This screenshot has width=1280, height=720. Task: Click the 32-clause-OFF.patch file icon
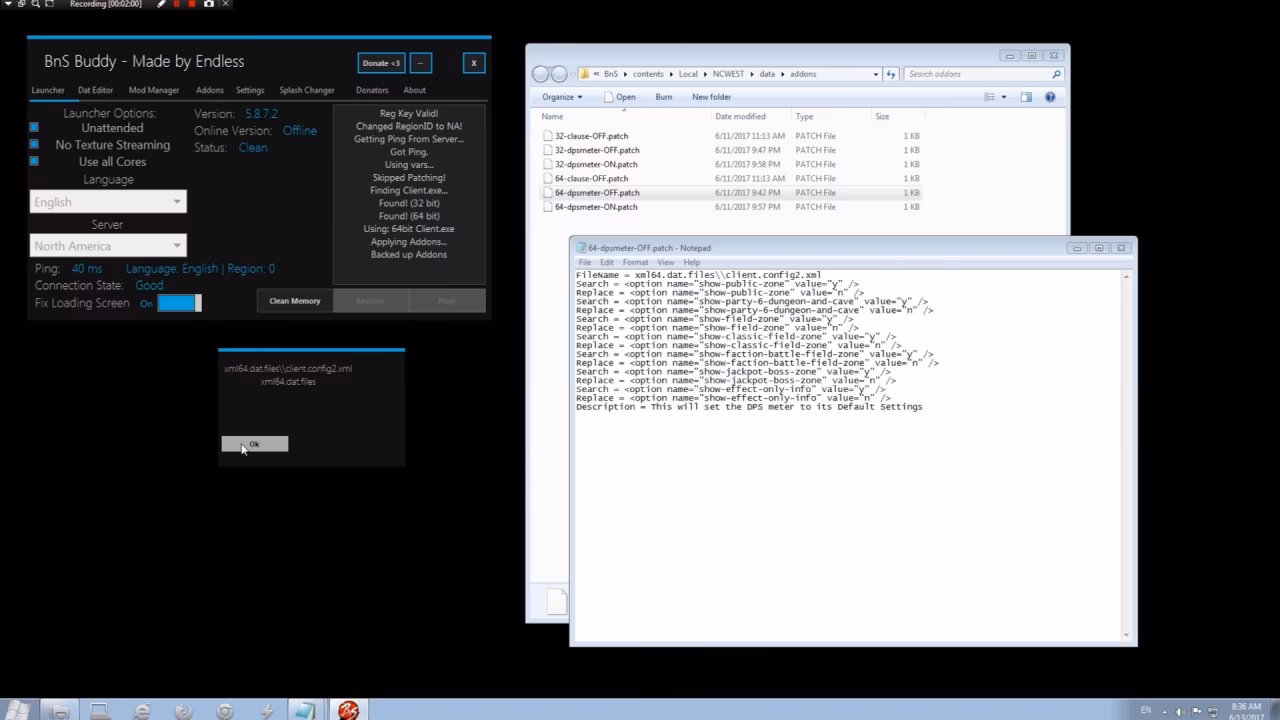point(548,136)
